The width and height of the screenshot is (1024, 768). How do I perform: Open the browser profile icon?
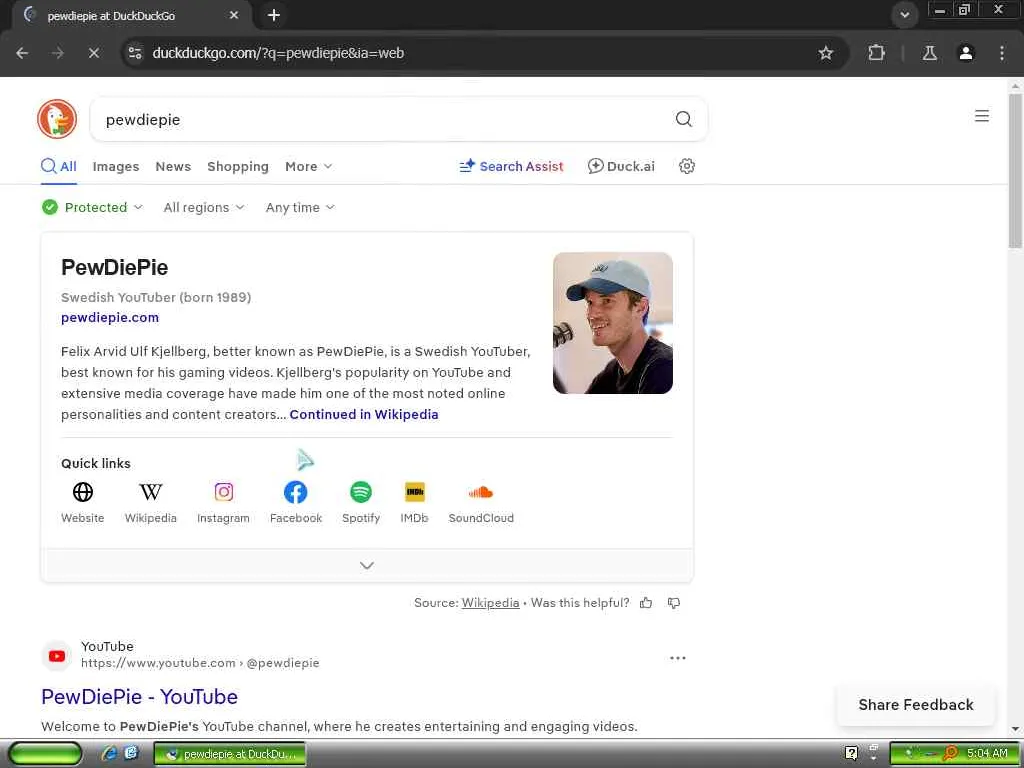point(966,53)
